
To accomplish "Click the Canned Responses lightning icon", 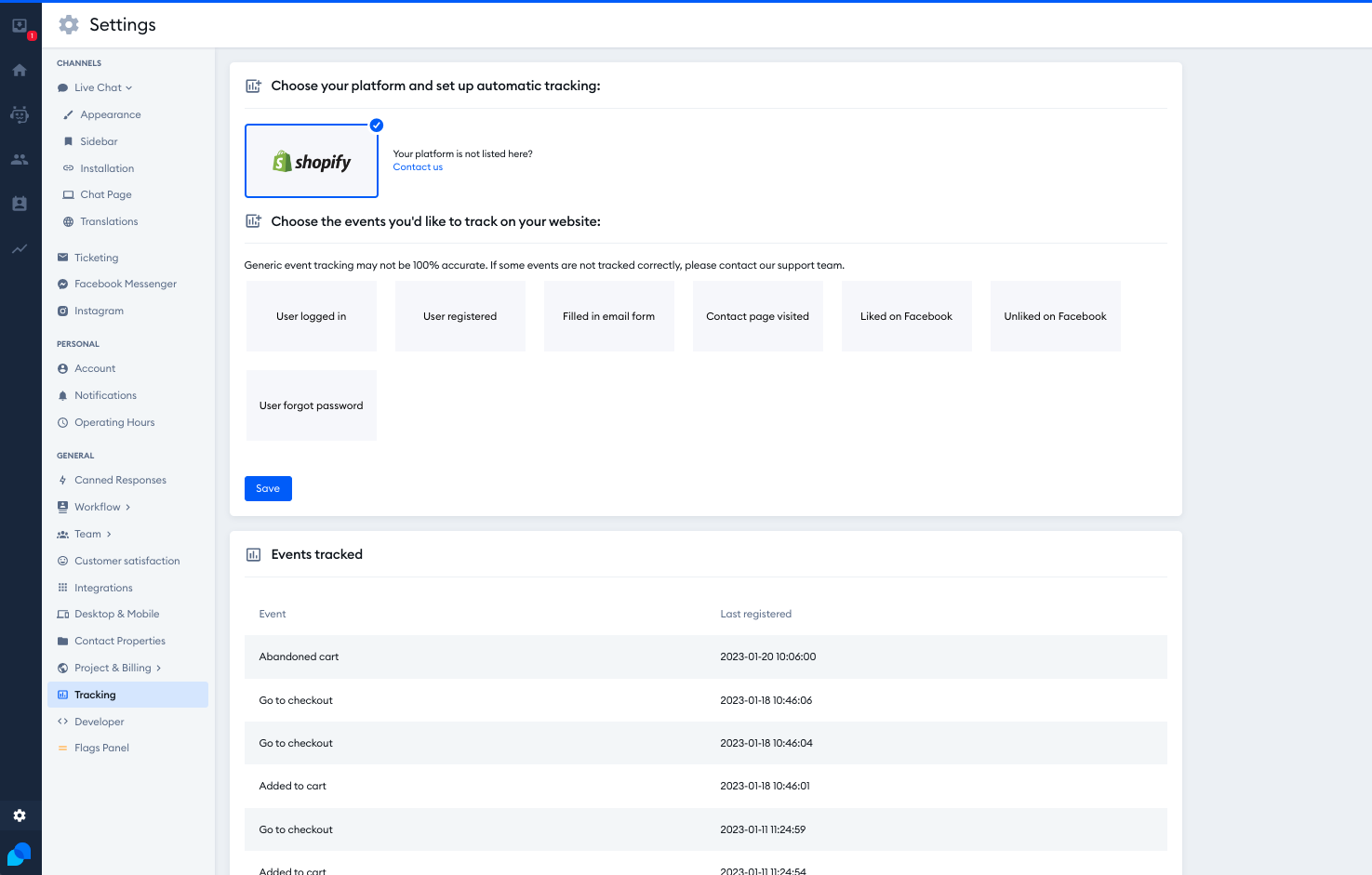I will (x=62, y=481).
